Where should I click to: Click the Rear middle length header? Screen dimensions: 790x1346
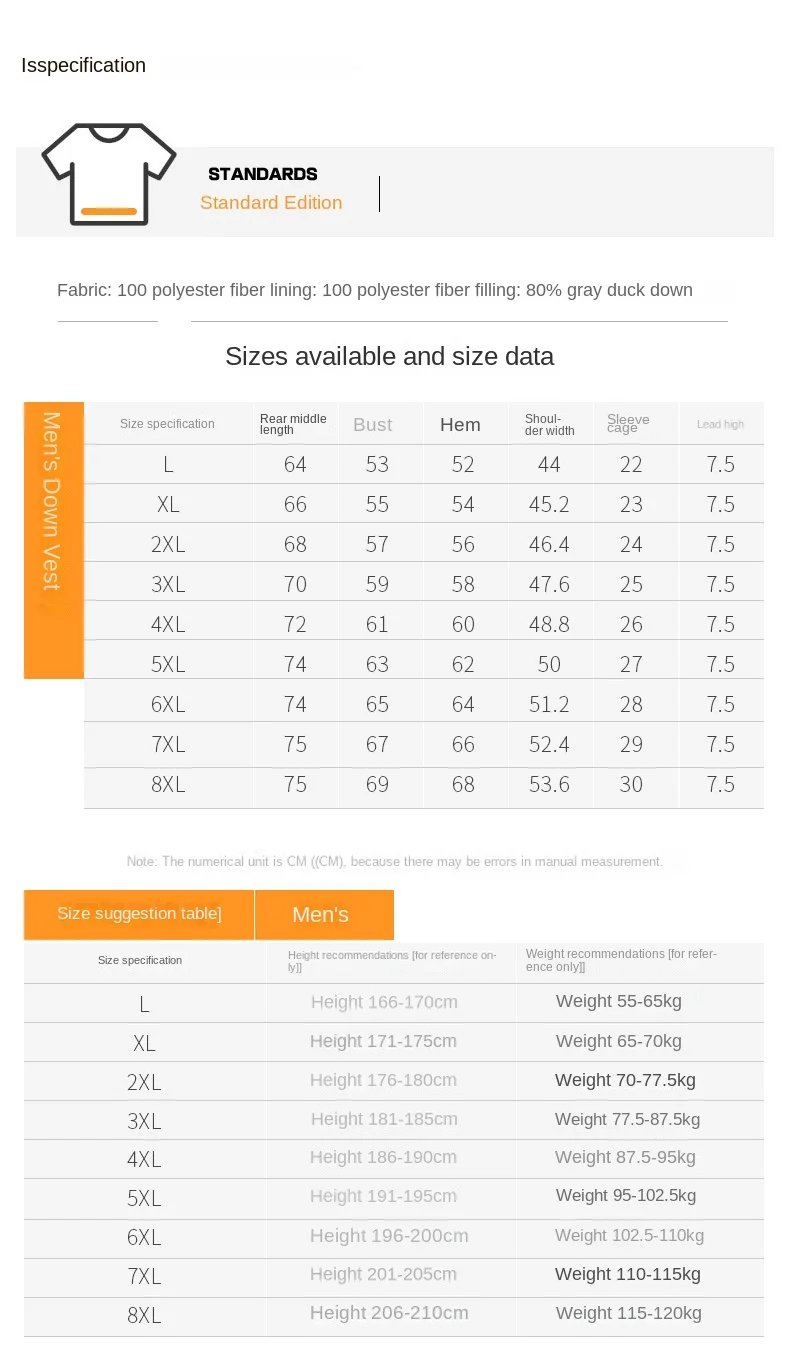[x=292, y=424]
